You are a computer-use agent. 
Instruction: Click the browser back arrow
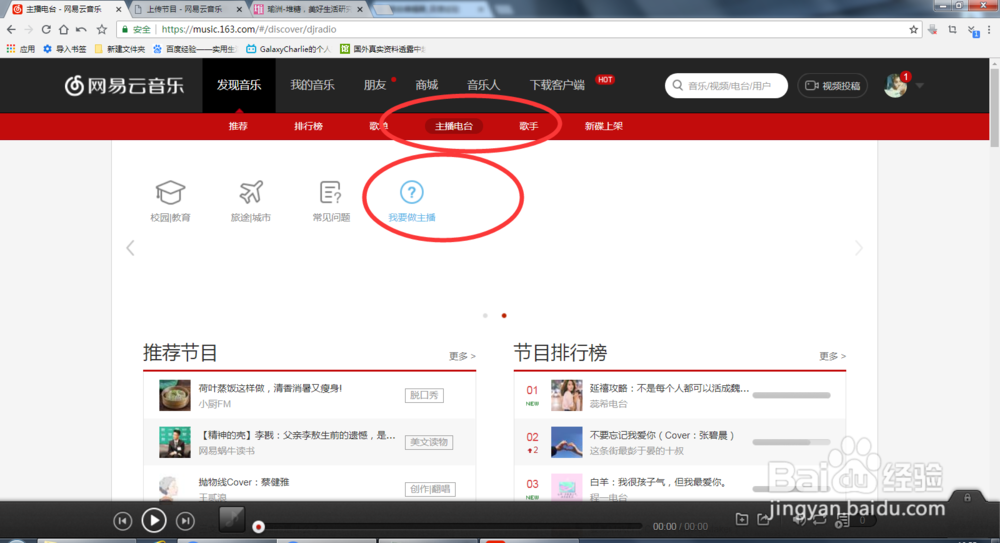point(11,29)
